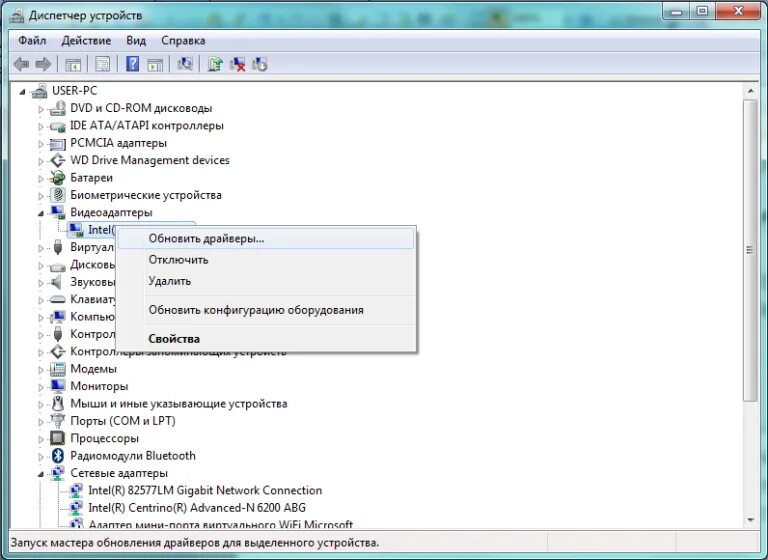
Task: Click the show/hide action pane toolbar icon
Action: (155, 64)
